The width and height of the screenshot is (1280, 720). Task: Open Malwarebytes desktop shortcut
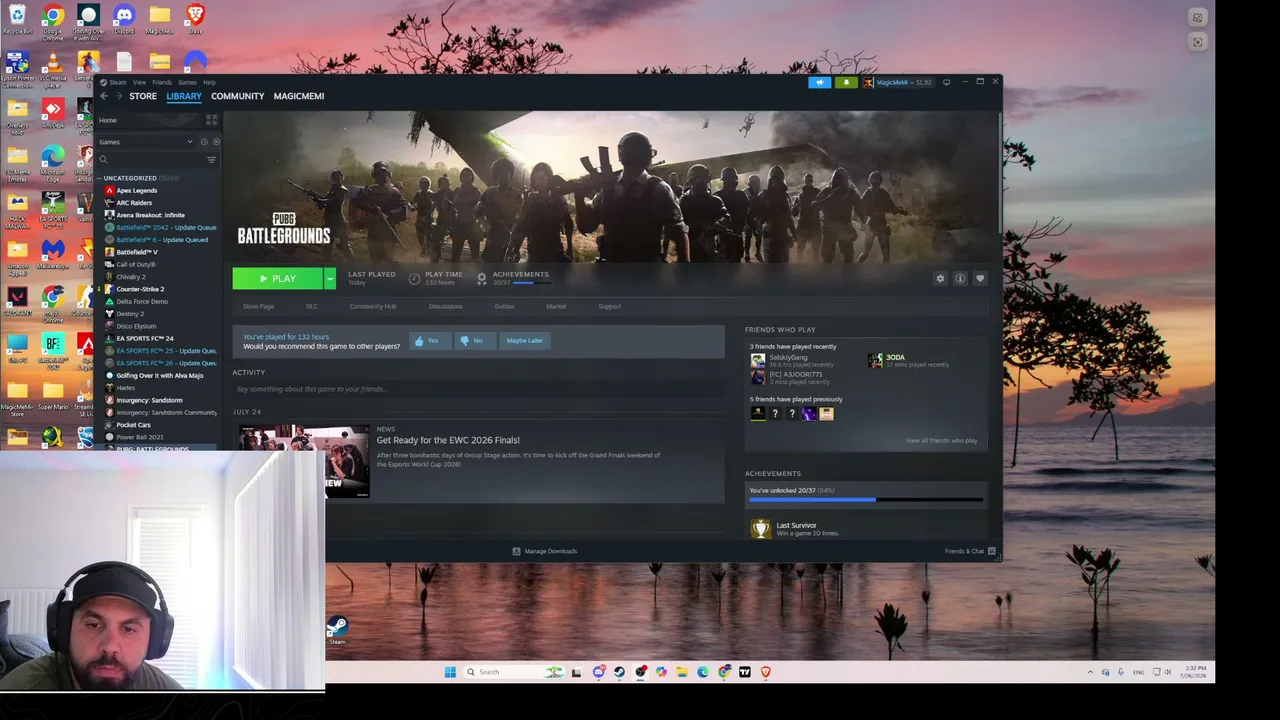53,254
